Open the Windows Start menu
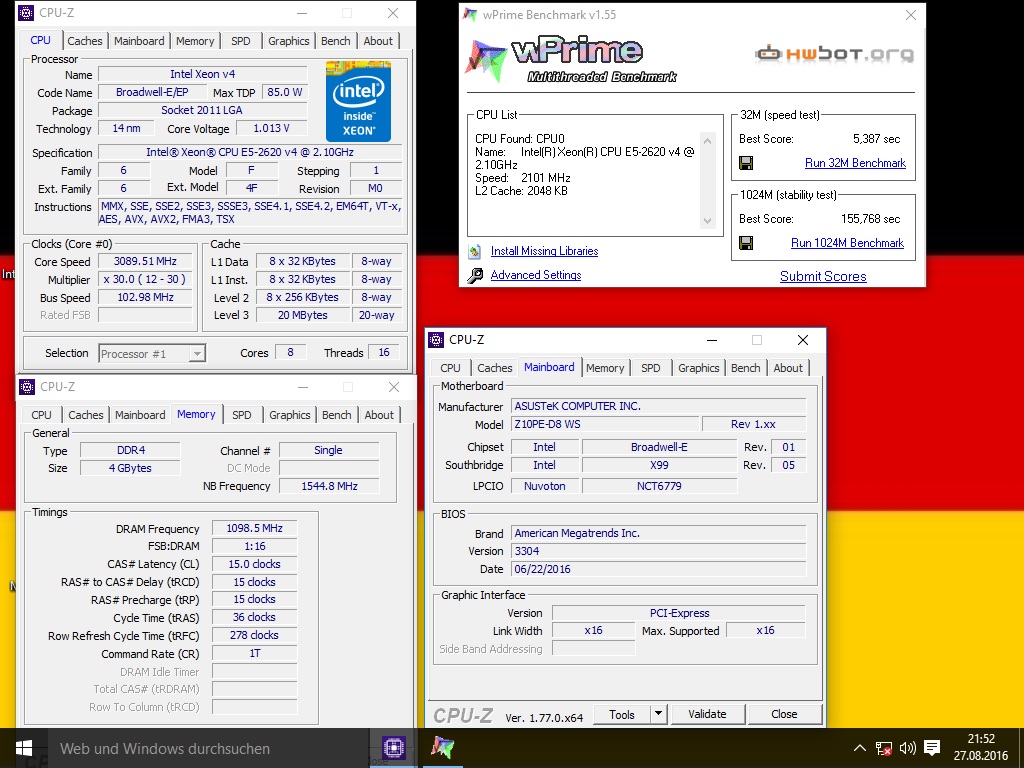 click(x=24, y=748)
